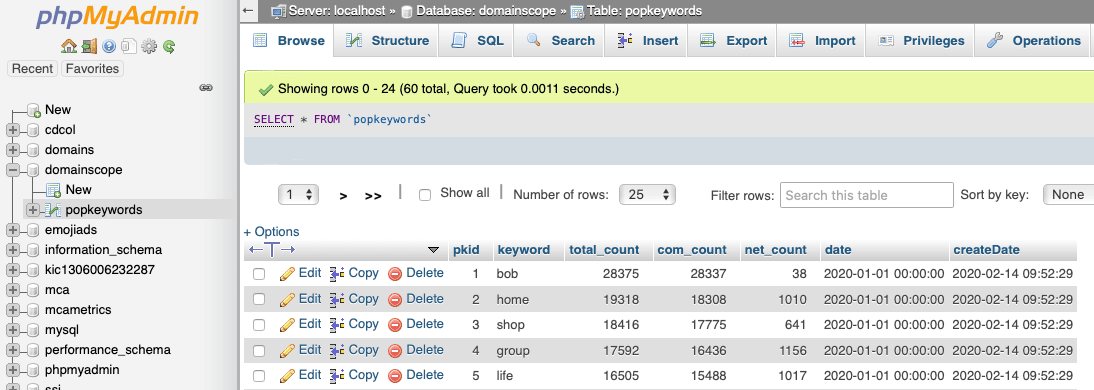1094x390 pixels.
Task: Open the MySQL documentation page icon
Action: [x=128, y=47]
